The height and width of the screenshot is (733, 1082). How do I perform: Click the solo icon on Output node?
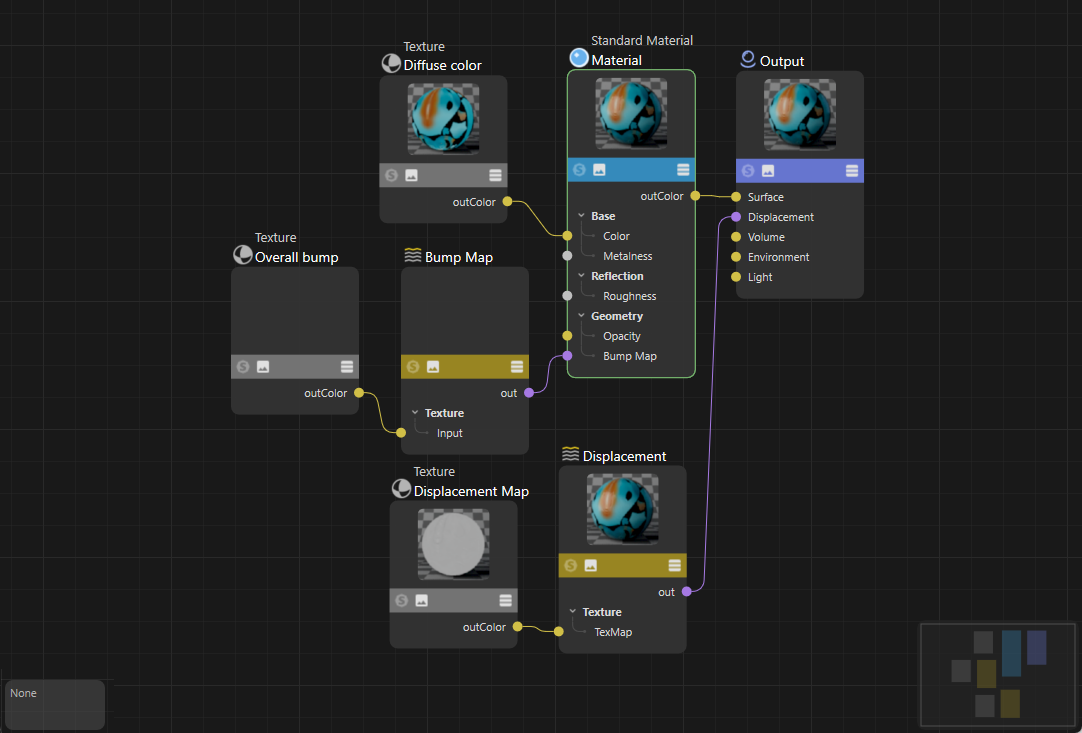[x=748, y=171]
